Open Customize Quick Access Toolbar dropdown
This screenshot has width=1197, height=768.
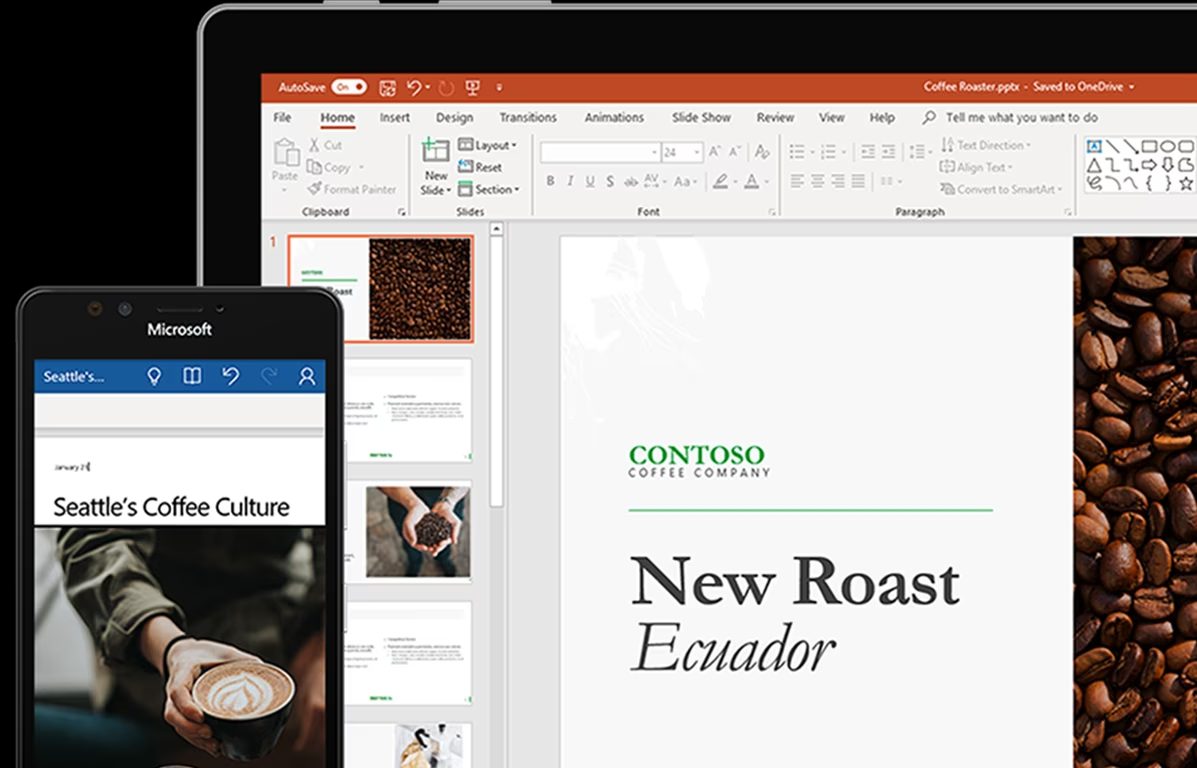499,88
